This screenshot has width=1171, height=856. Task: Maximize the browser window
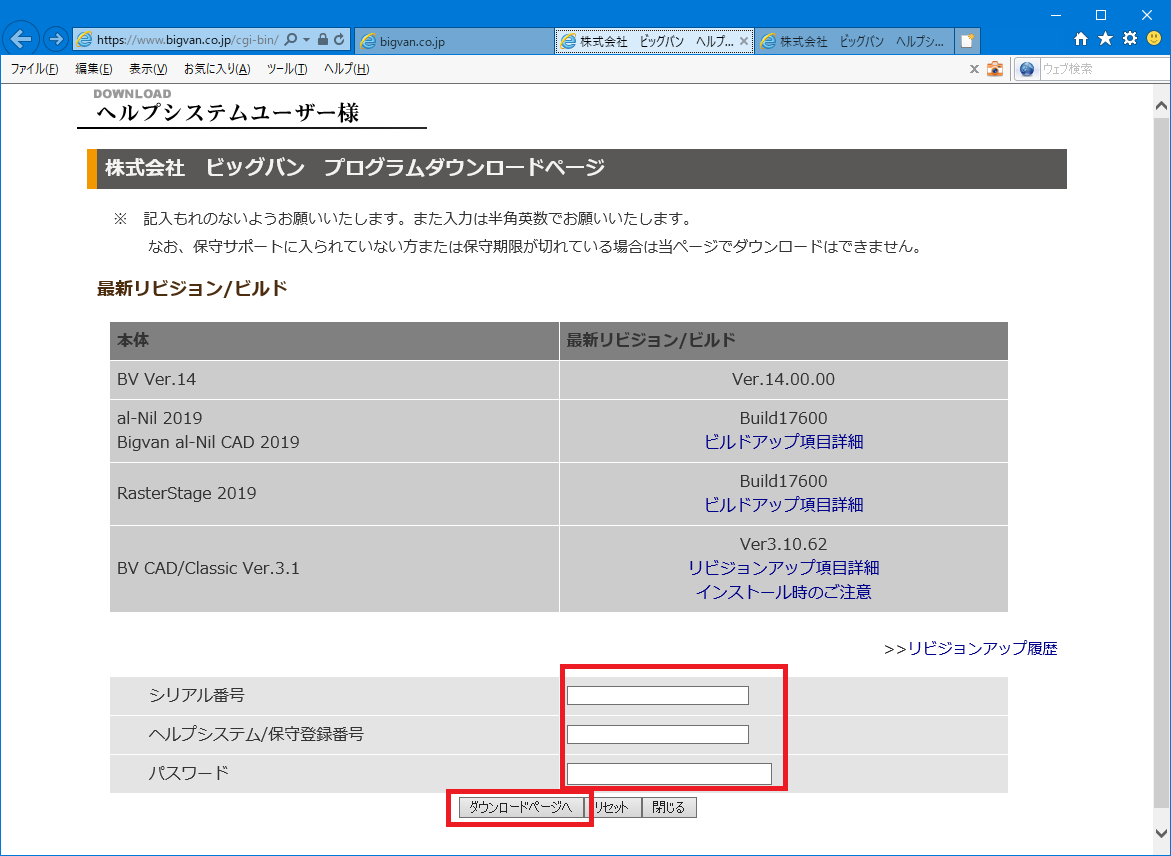pos(1101,15)
